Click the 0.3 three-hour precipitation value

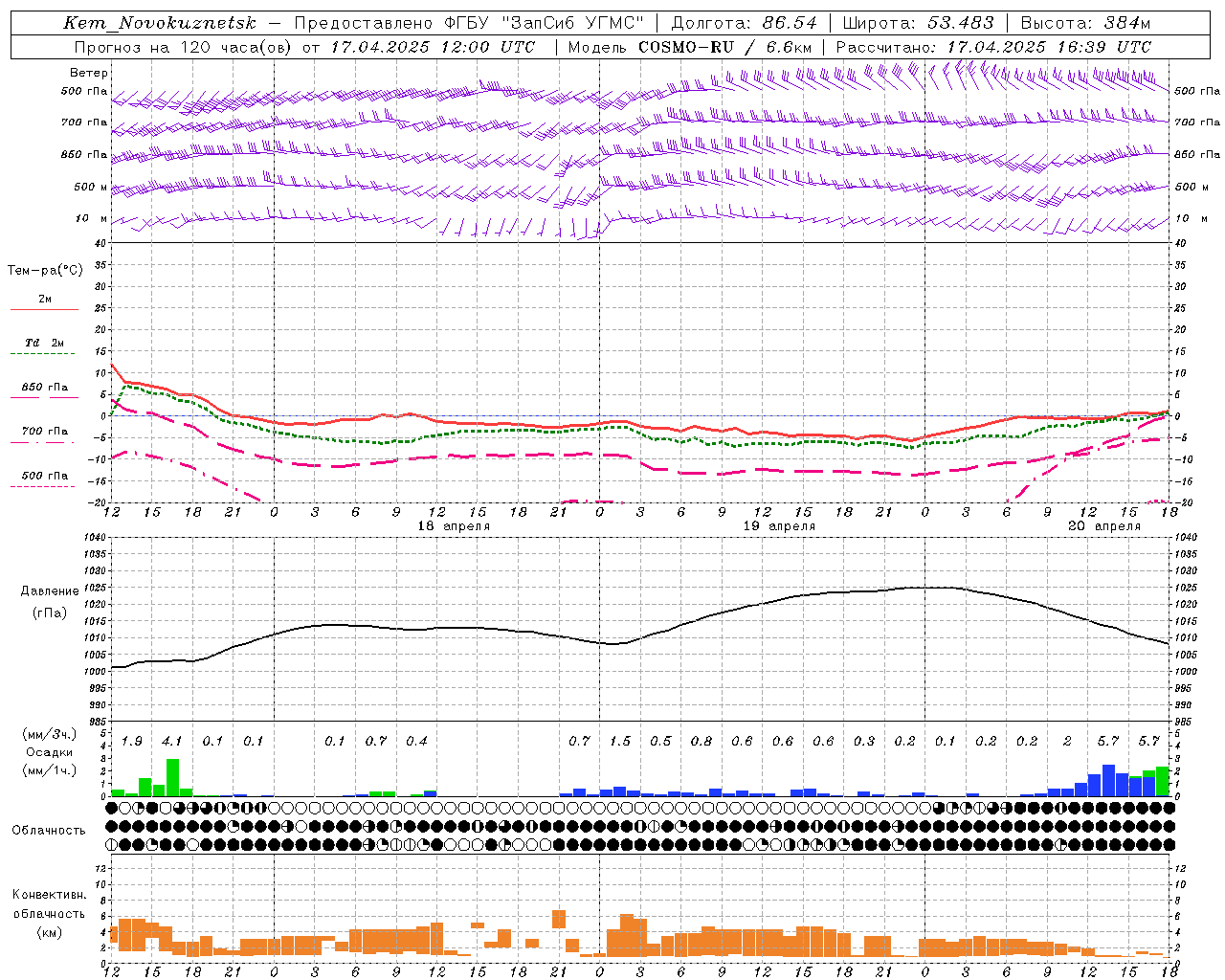click(x=864, y=741)
